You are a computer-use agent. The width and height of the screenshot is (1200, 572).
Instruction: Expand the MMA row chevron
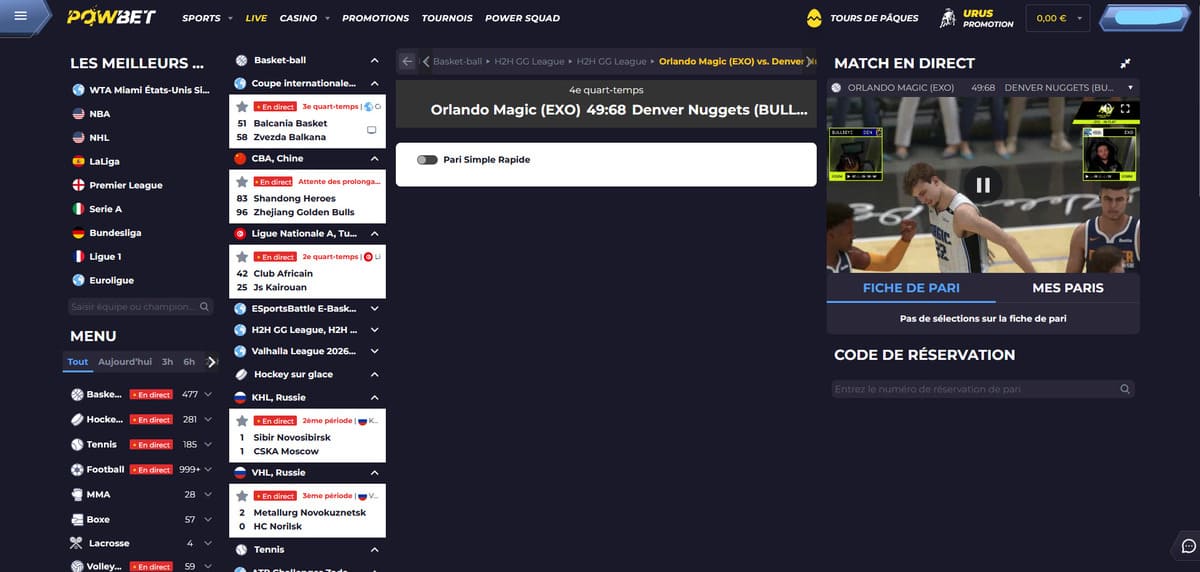[x=208, y=494]
